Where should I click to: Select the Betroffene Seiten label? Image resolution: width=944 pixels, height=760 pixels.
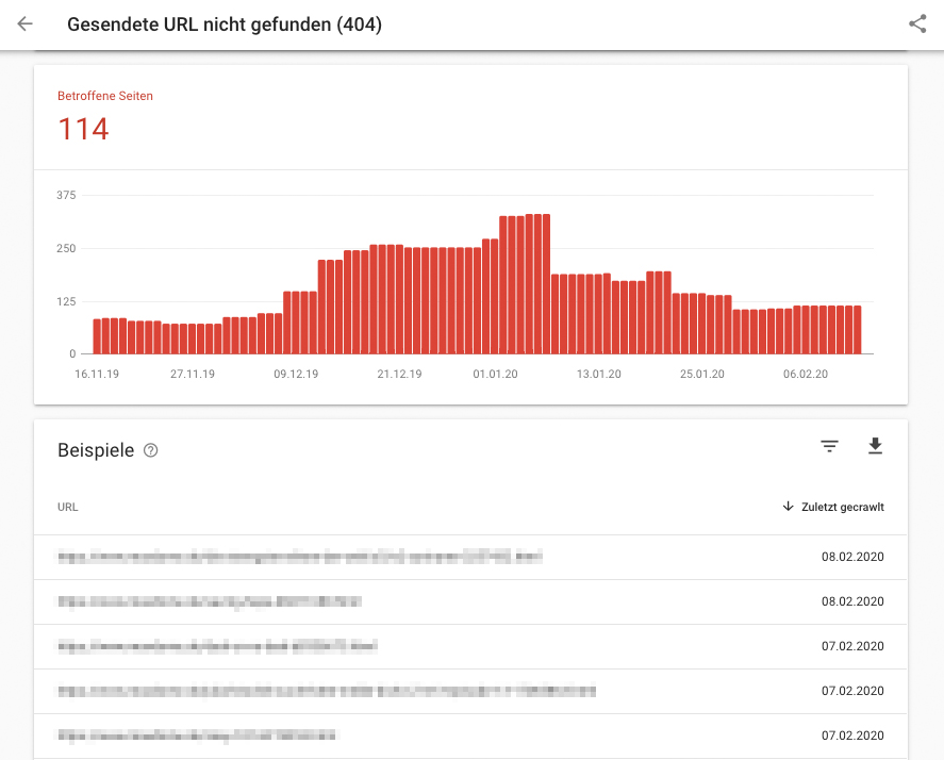pos(105,96)
